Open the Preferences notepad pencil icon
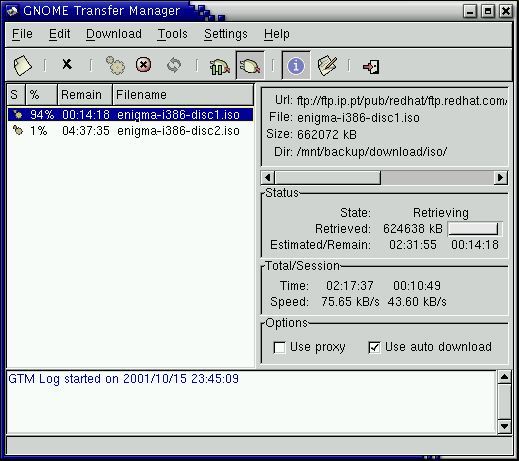The height and width of the screenshot is (461, 519). click(x=327, y=65)
